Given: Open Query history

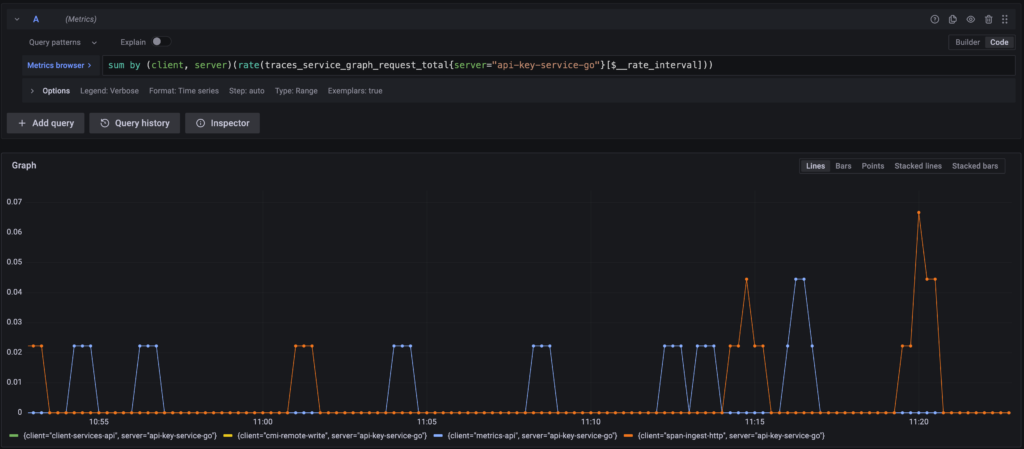Looking at the screenshot, I should (135, 123).
